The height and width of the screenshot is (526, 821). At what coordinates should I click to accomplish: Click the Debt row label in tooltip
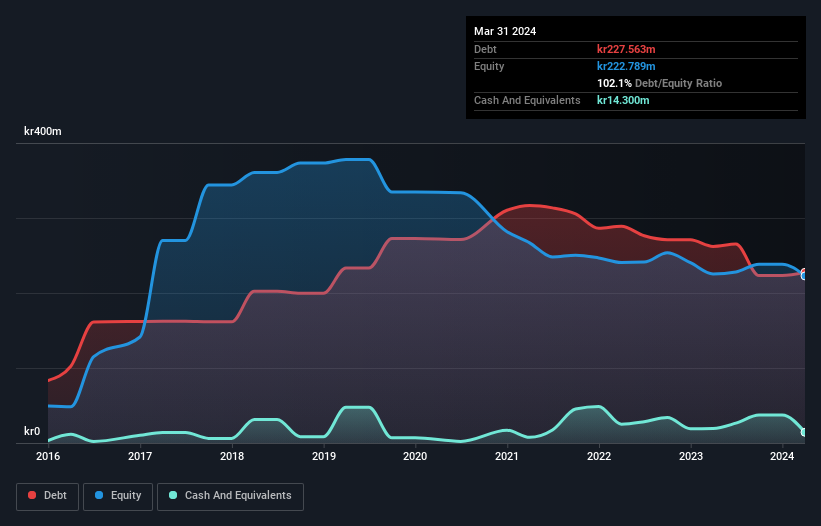click(485, 49)
